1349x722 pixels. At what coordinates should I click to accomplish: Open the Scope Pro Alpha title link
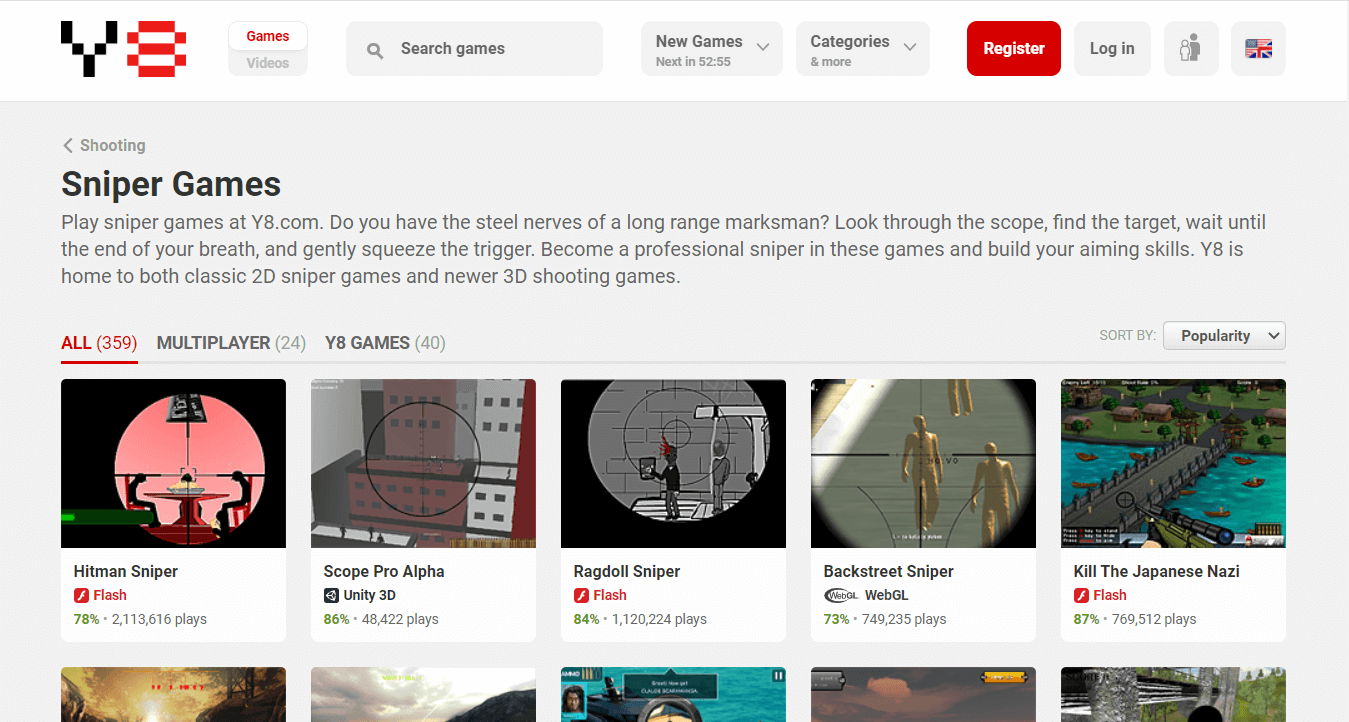coord(384,572)
